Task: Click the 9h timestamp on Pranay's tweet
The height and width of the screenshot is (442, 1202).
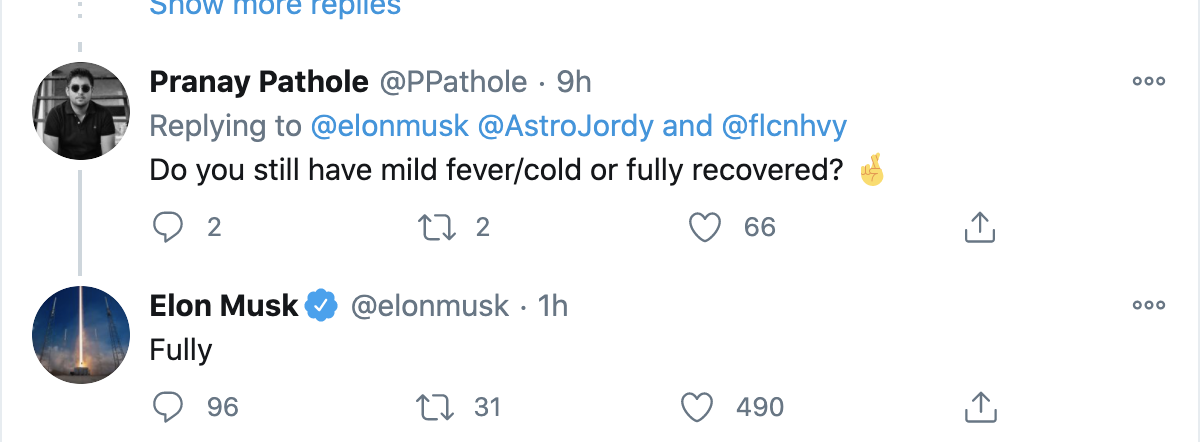Action: [x=574, y=82]
